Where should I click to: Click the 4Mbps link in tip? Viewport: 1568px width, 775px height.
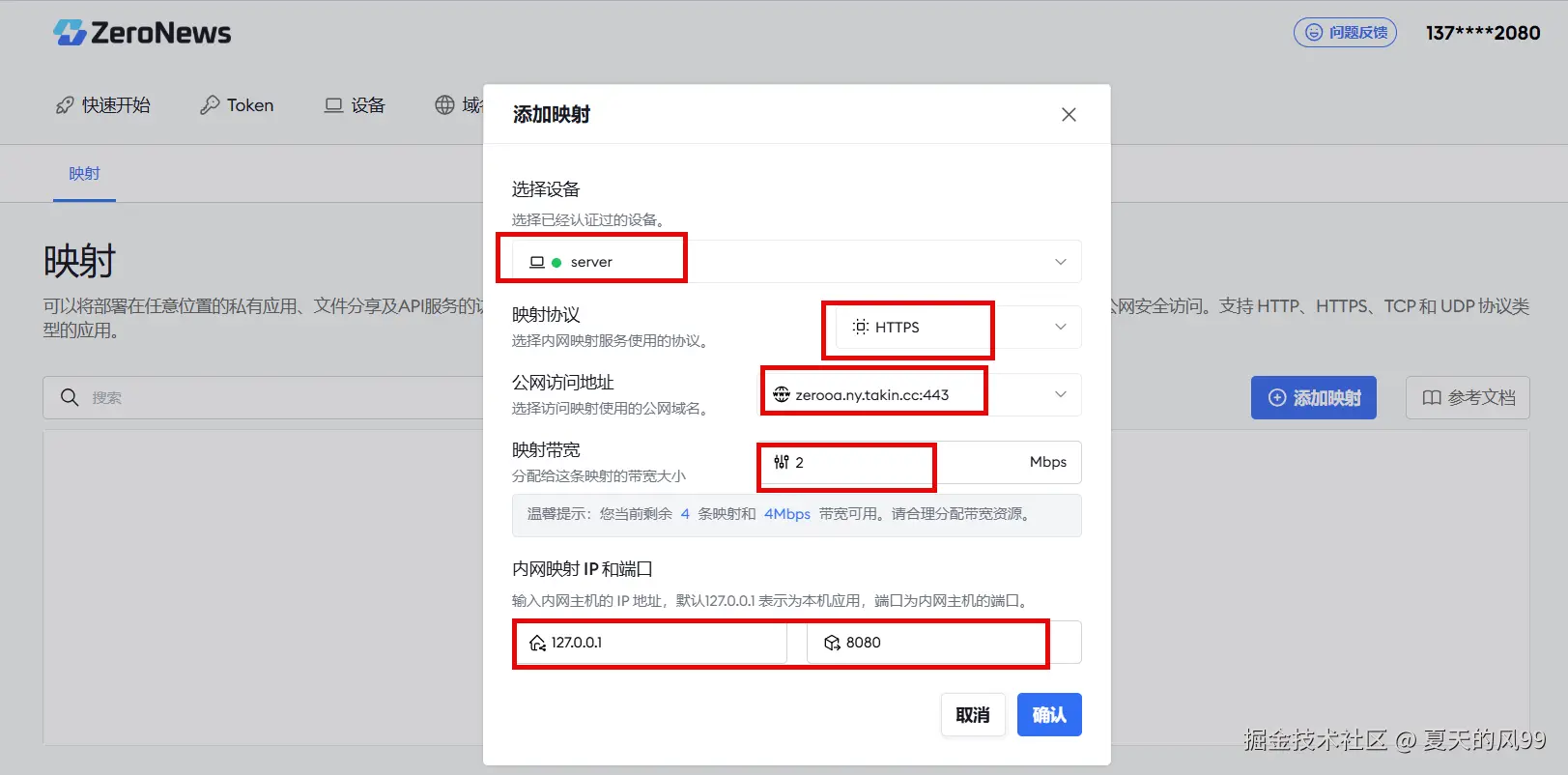[x=787, y=514]
